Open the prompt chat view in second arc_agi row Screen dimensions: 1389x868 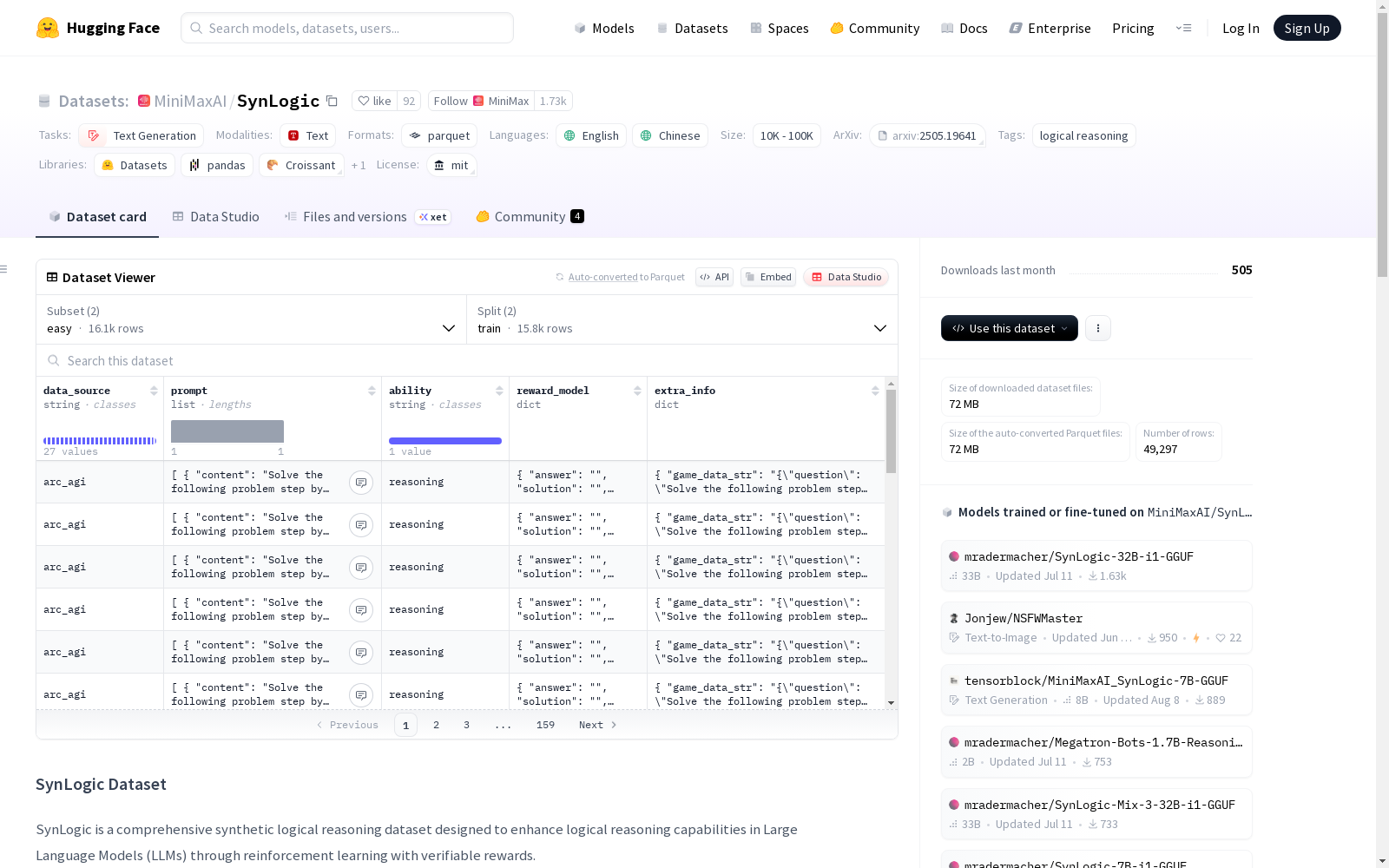pos(361,525)
